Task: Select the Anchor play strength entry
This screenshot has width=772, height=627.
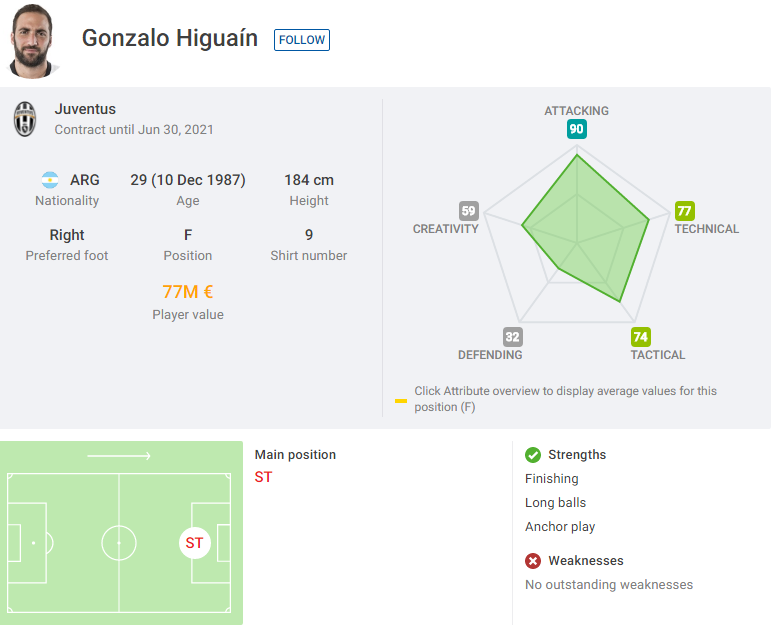Action: tap(560, 527)
